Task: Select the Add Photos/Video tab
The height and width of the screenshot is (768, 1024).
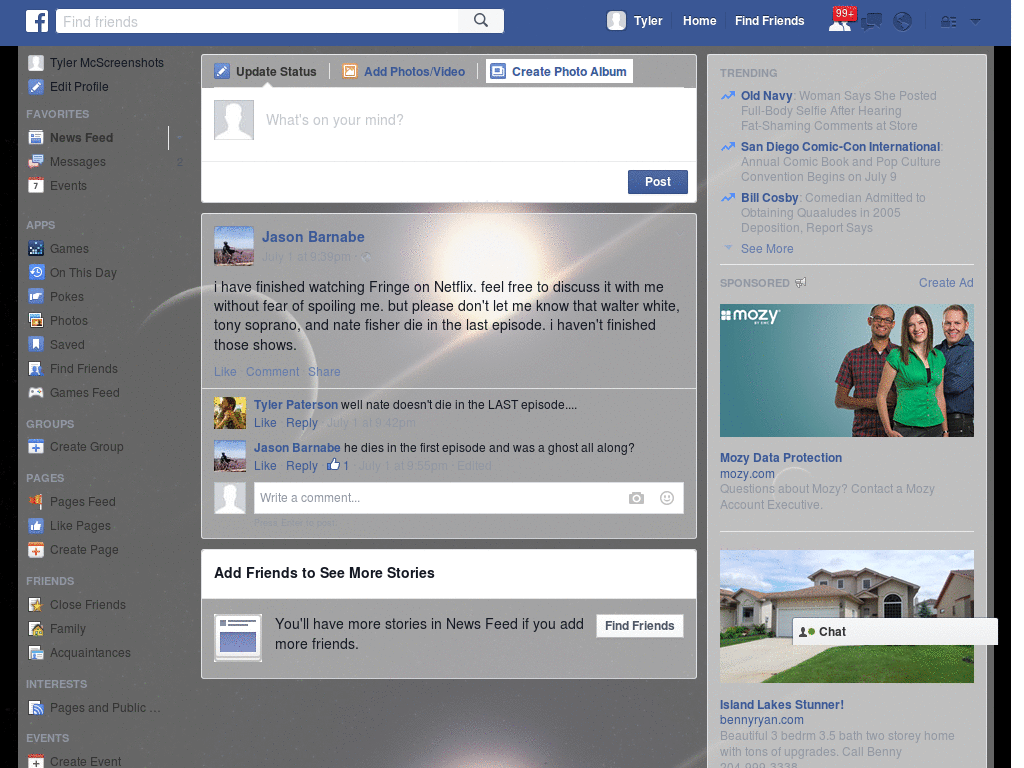Action: (404, 71)
